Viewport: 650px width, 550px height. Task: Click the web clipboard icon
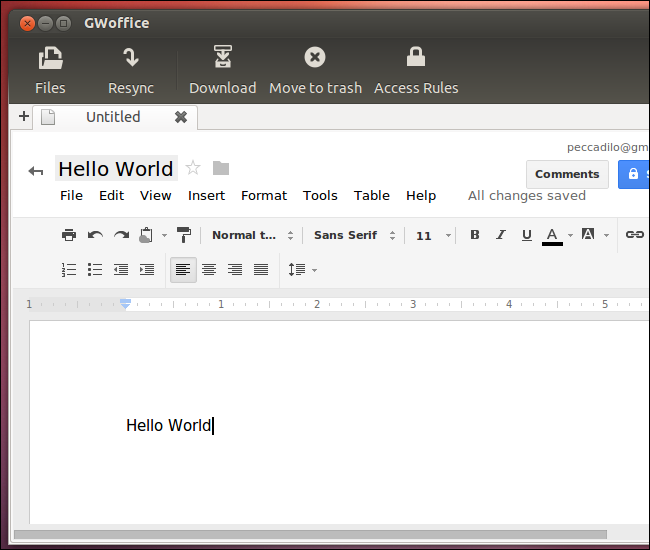click(146, 235)
